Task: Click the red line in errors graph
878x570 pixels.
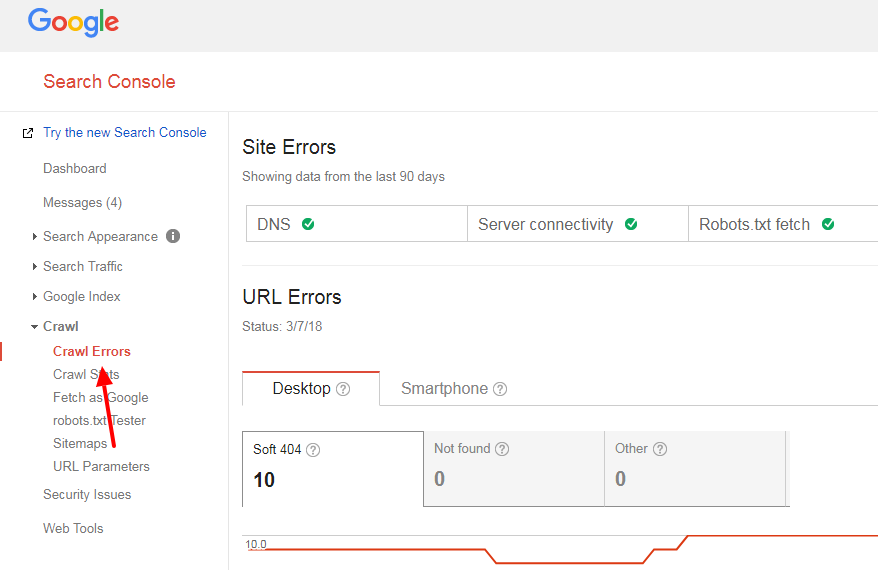Action: [x=780, y=536]
